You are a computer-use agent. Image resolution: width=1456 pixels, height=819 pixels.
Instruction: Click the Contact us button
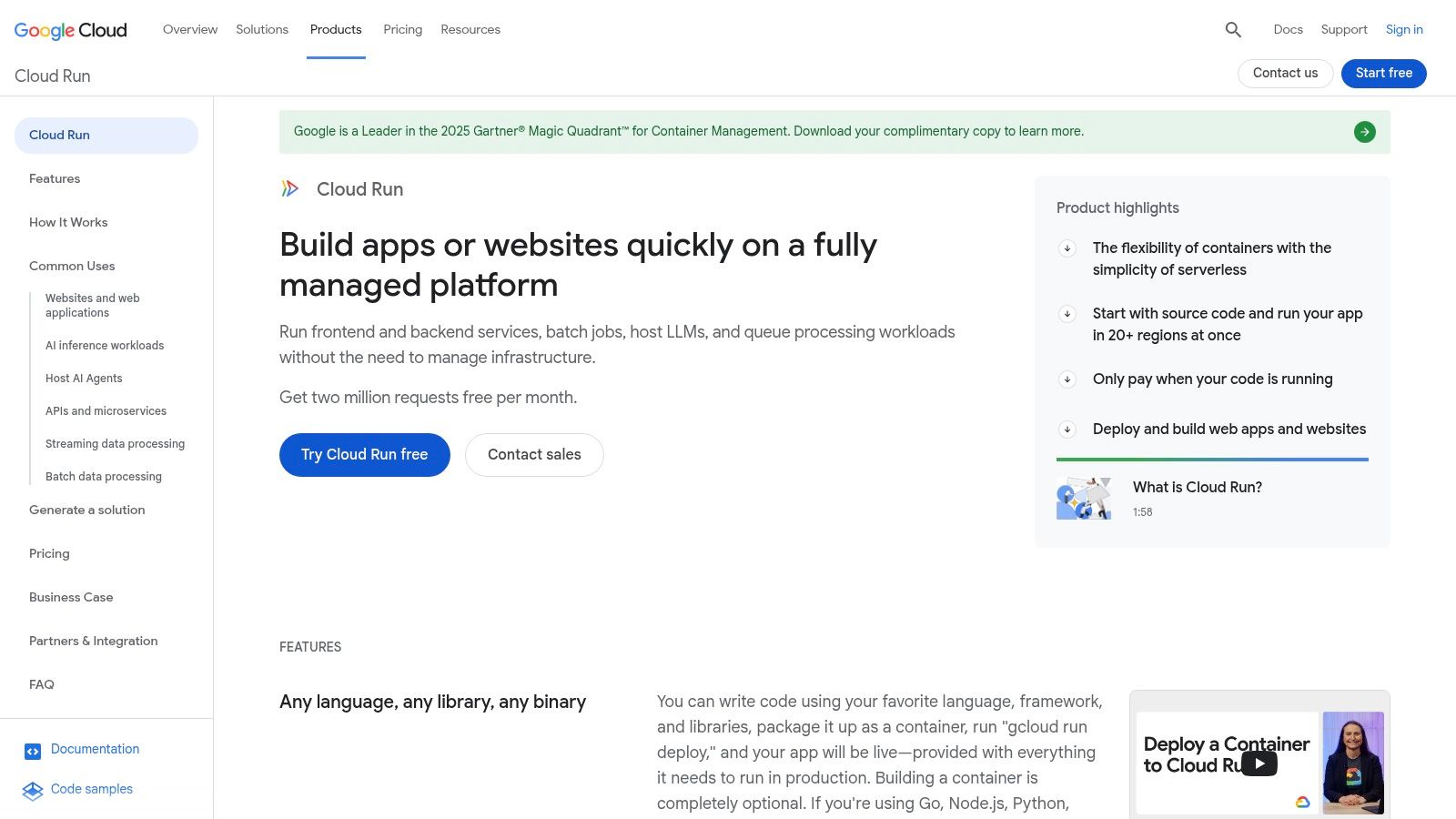tap(1285, 73)
